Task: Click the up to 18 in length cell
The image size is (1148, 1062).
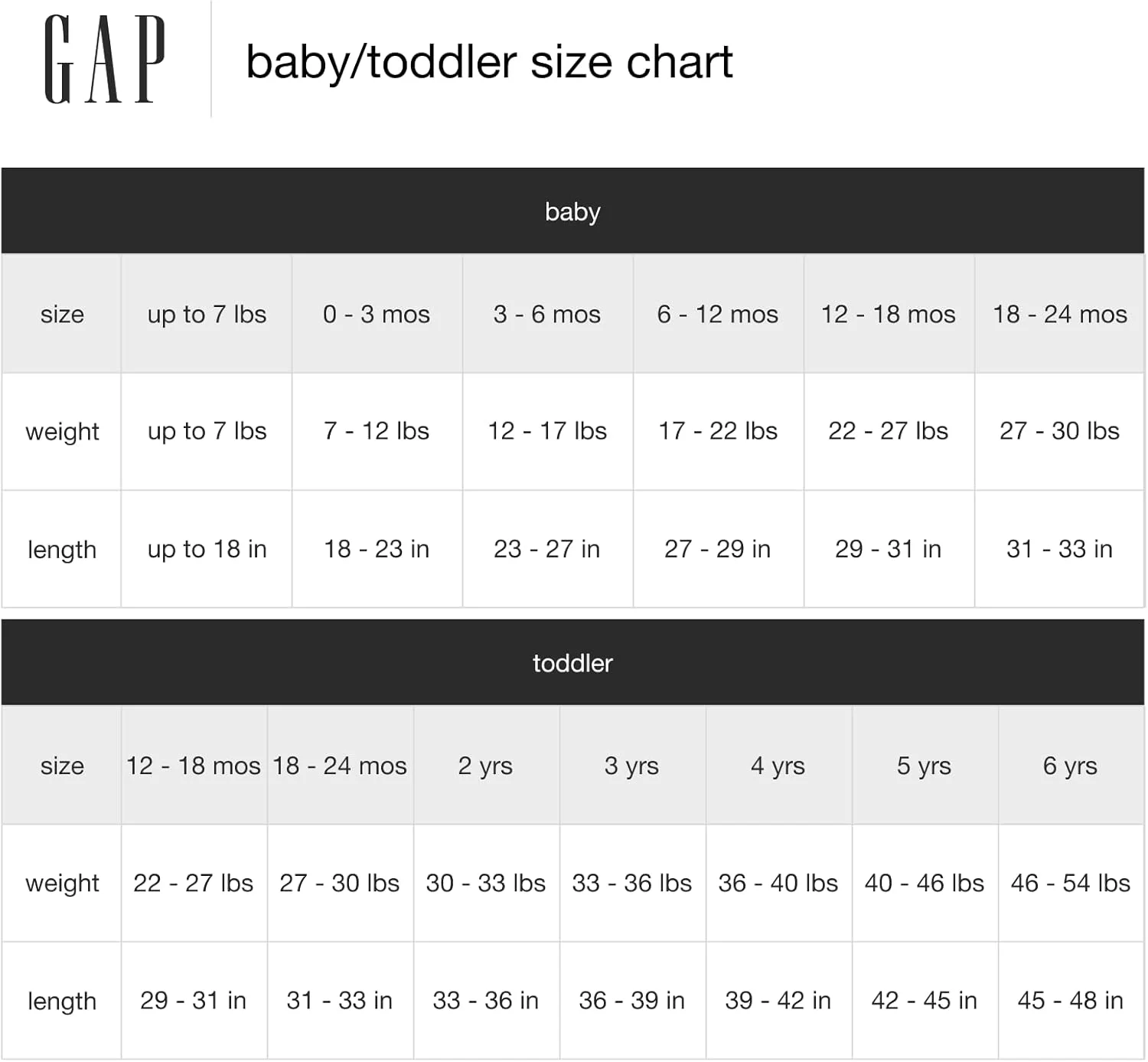Action: (207, 549)
